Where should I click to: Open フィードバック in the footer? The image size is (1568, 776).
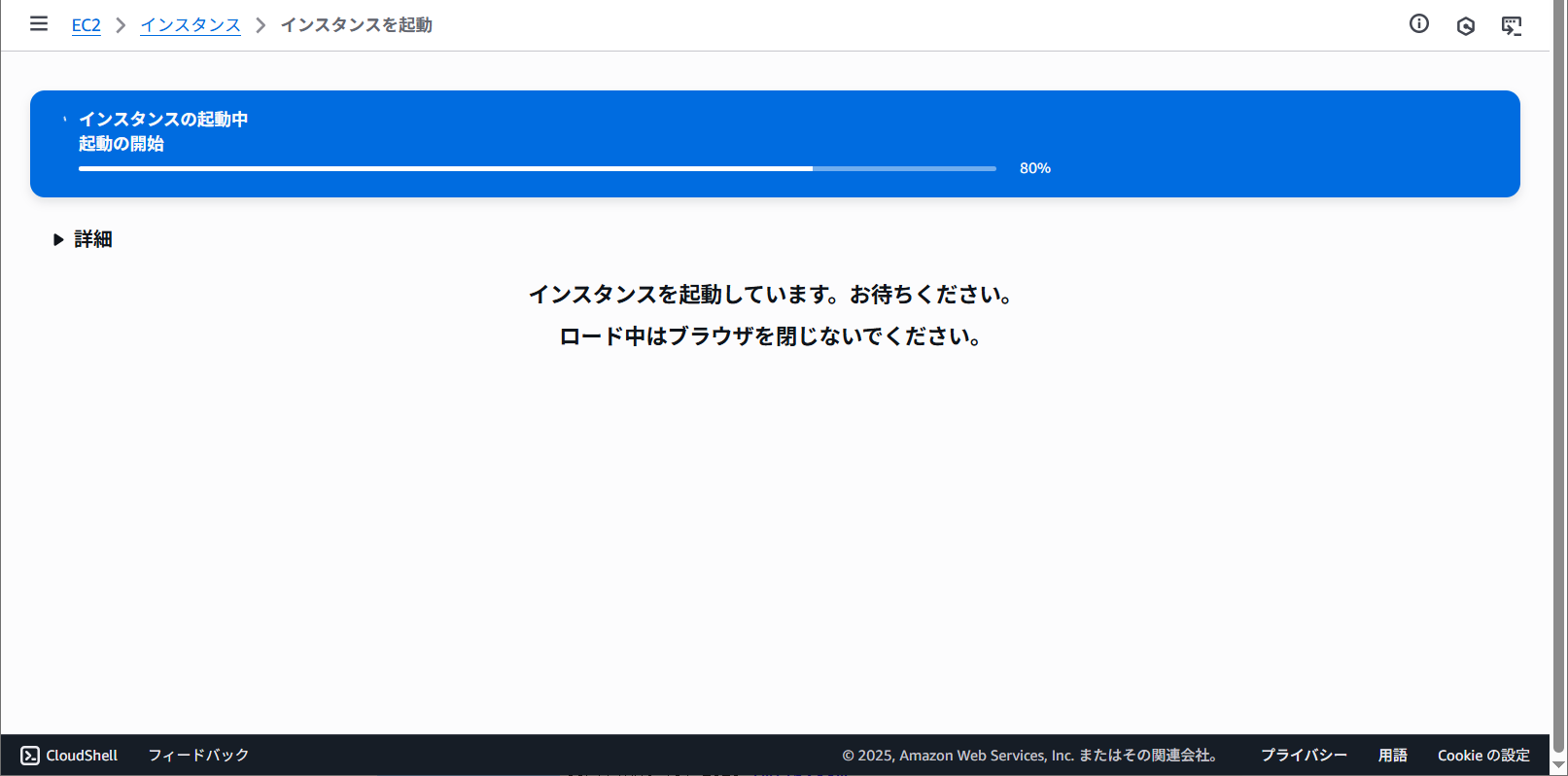point(198,756)
